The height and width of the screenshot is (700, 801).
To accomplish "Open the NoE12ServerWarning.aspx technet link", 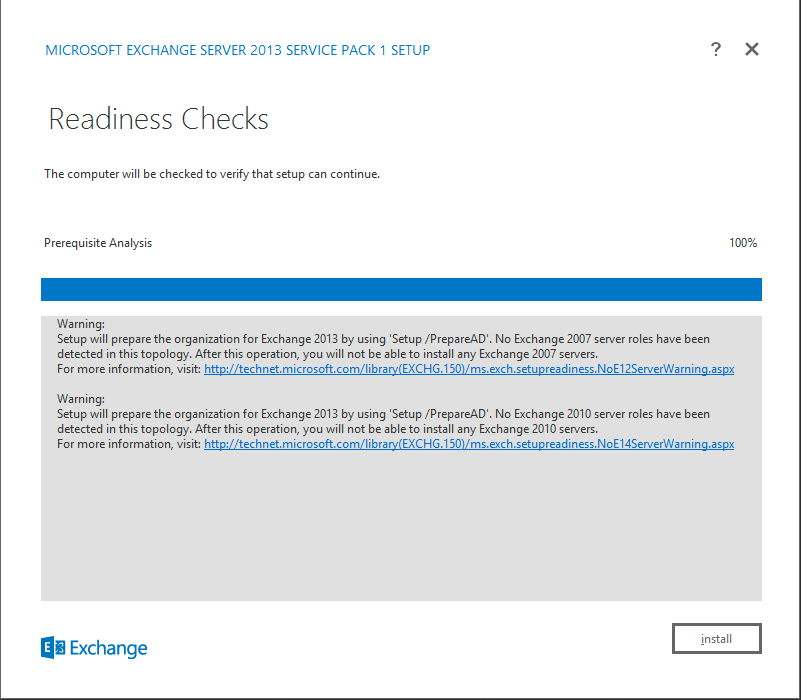I will pos(469,369).
